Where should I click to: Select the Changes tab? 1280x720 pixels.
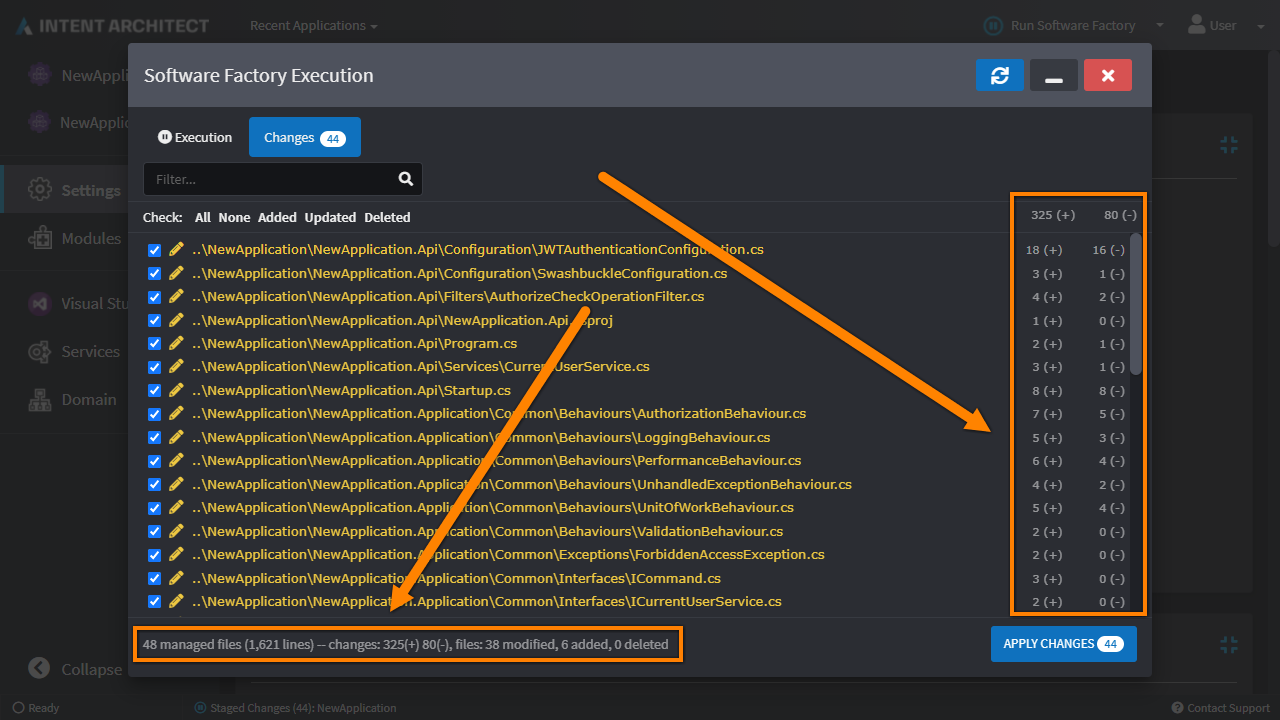click(x=304, y=138)
